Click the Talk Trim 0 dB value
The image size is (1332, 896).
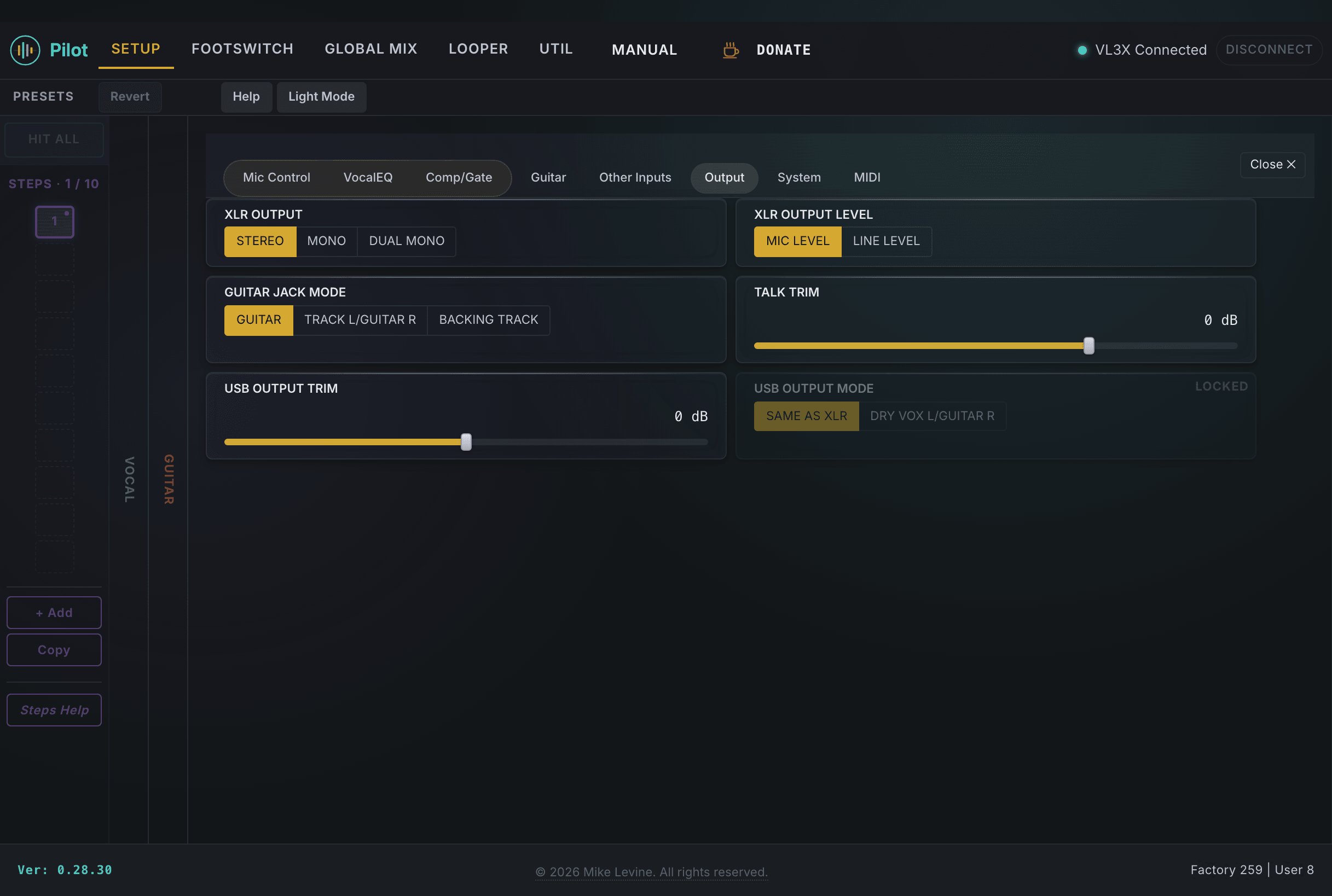(x=1220, y=320)
